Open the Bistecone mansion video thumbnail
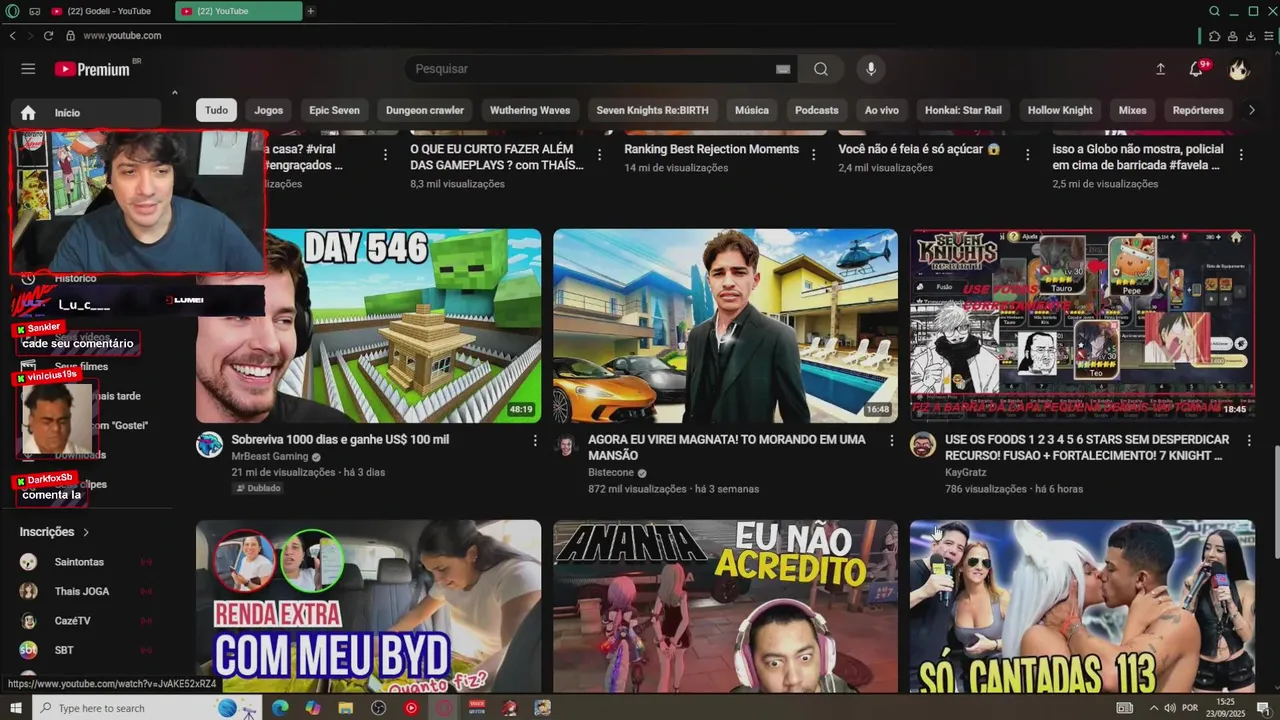The height and width of the screenshot is (720, 1280). (x=725, y=326)
